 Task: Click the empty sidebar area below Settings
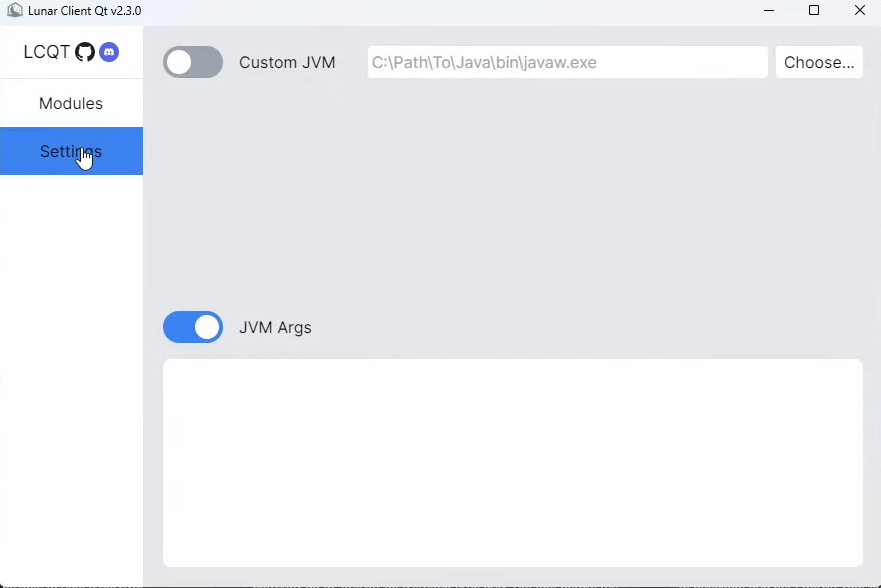pos(71,376)
